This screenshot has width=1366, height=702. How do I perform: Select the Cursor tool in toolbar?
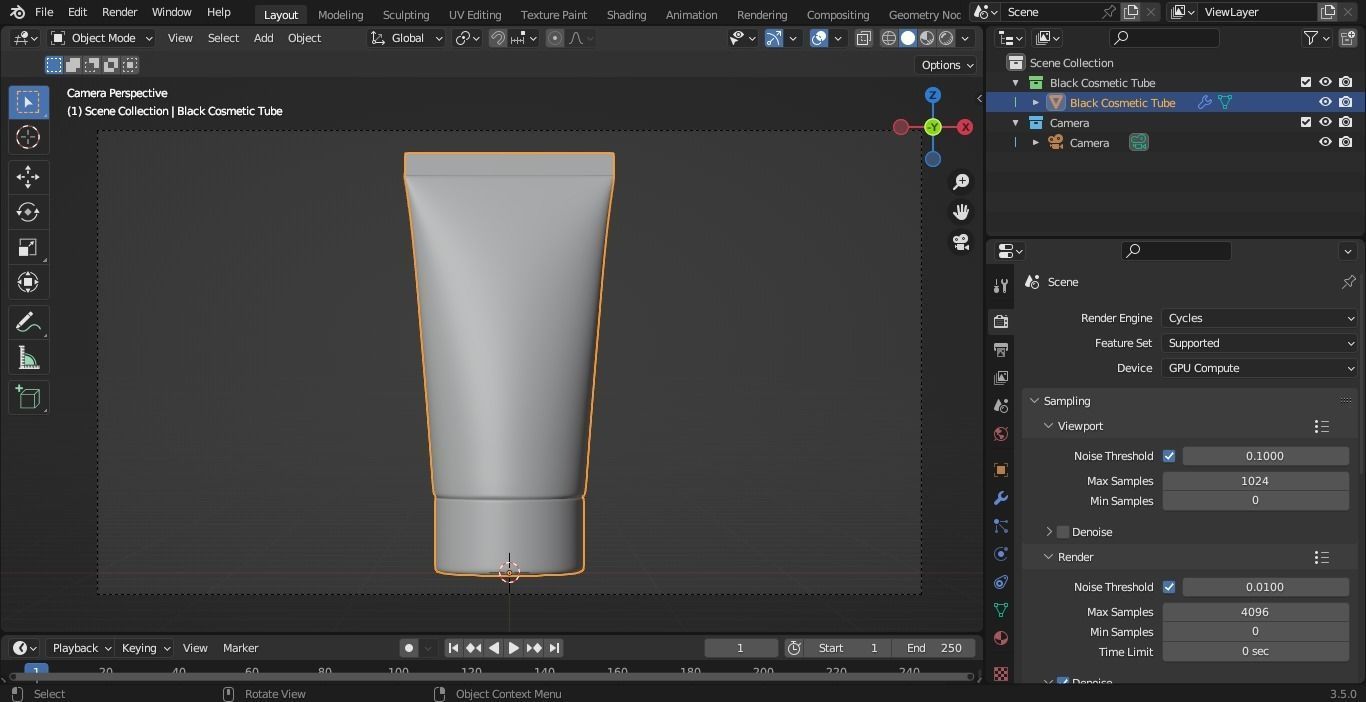pos(28,137)
